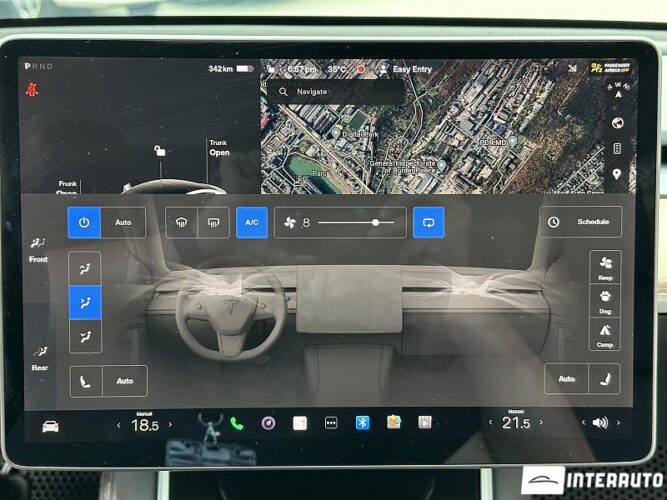This screenshot has width=667, height=500.
Task: Decrease passenger temperature from 21.5
Action: click(490, 423)
